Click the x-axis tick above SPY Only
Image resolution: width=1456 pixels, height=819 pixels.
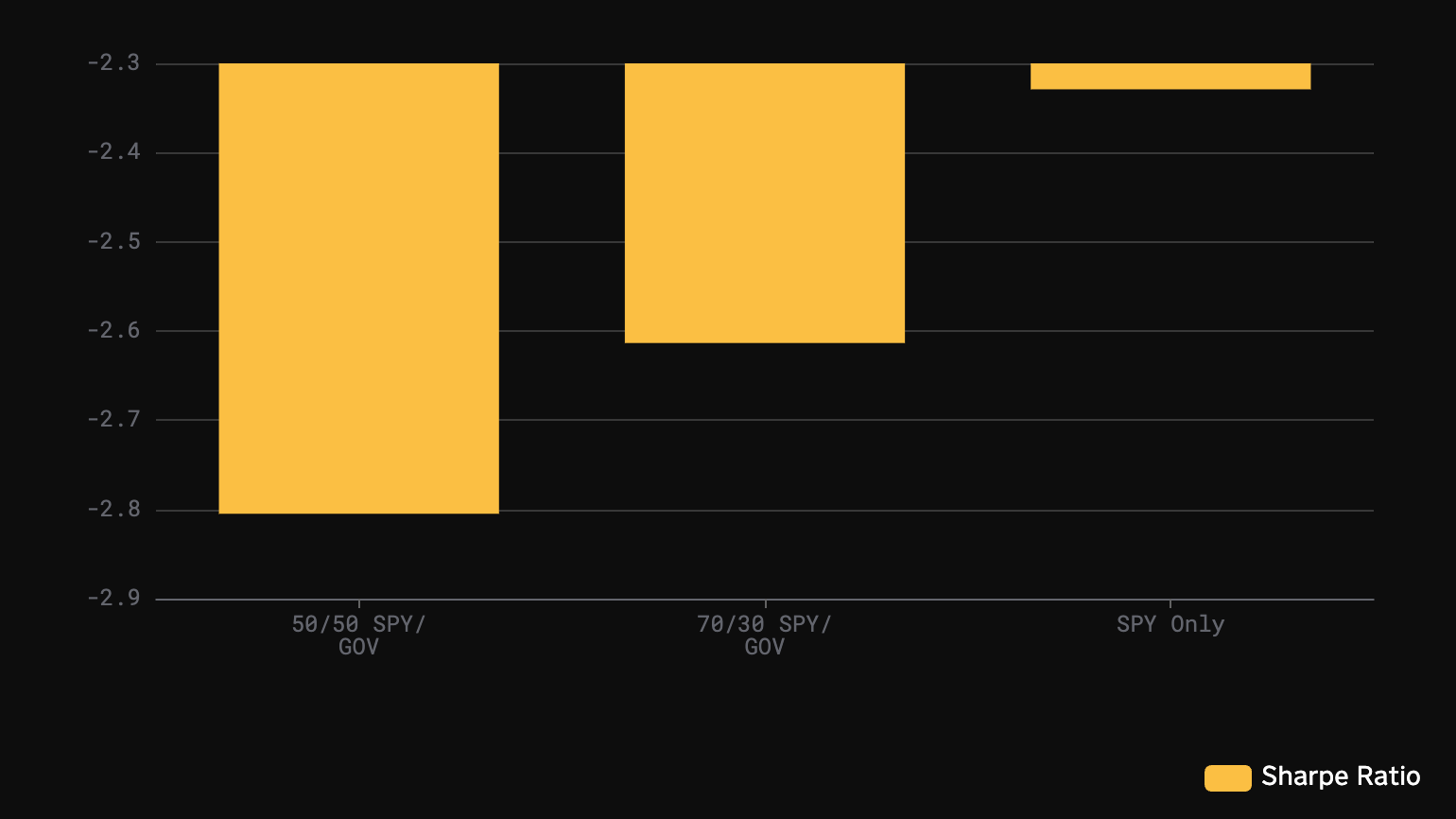(x=1170, y=603)
